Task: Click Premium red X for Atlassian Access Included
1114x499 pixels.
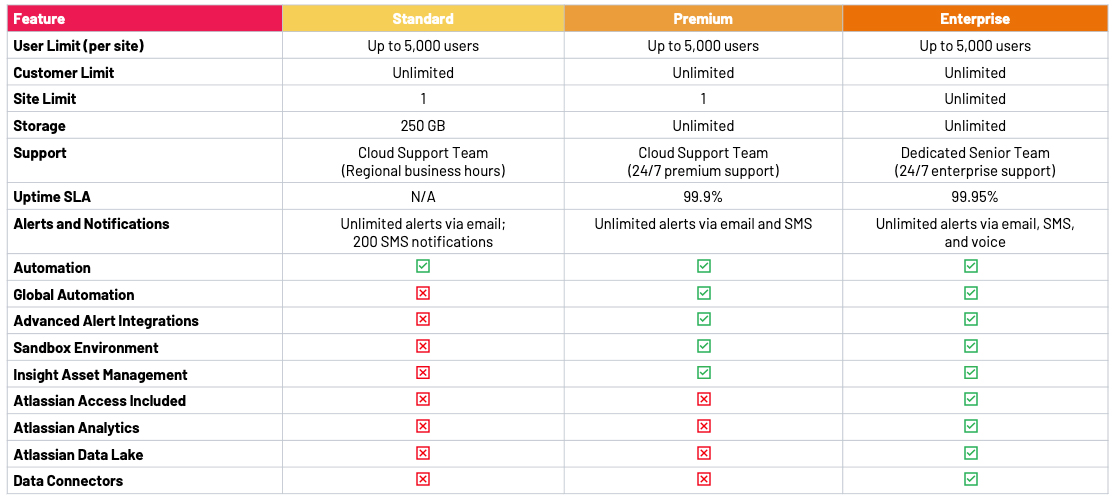Action: 703,400
